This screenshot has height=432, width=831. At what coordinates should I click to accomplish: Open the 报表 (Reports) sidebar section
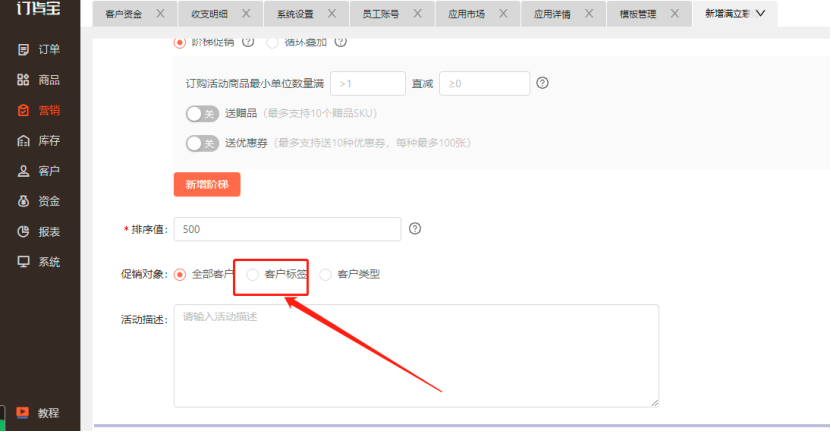tap(38, 232)
